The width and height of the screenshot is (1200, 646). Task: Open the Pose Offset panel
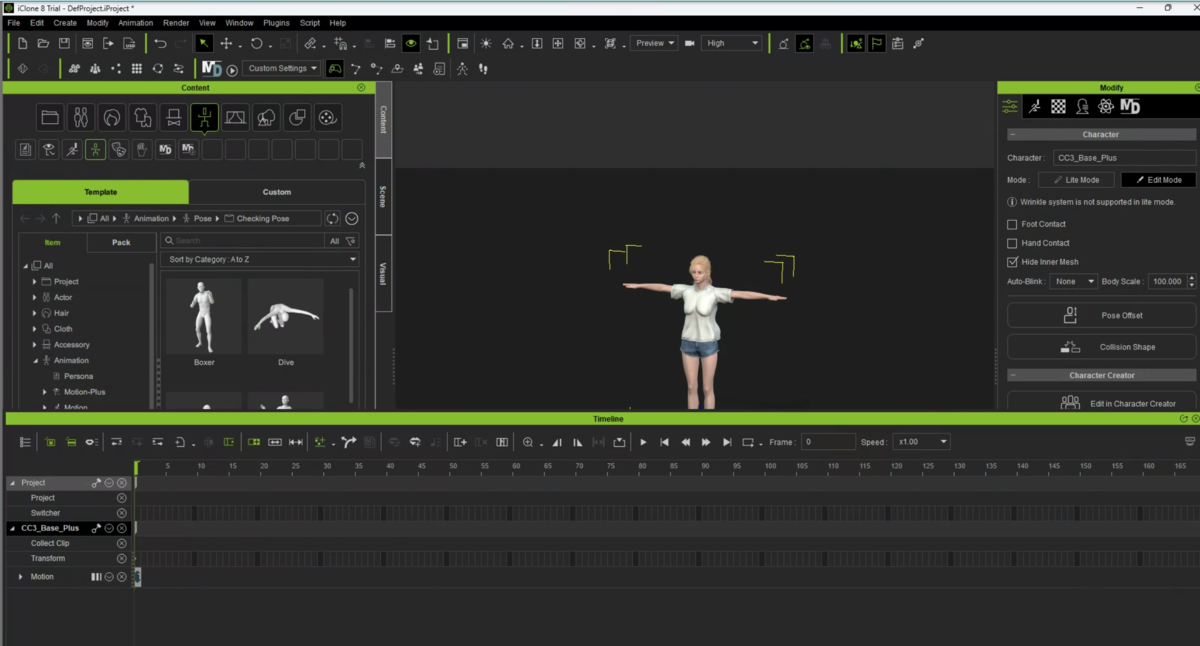click(x=1100, y=314)
